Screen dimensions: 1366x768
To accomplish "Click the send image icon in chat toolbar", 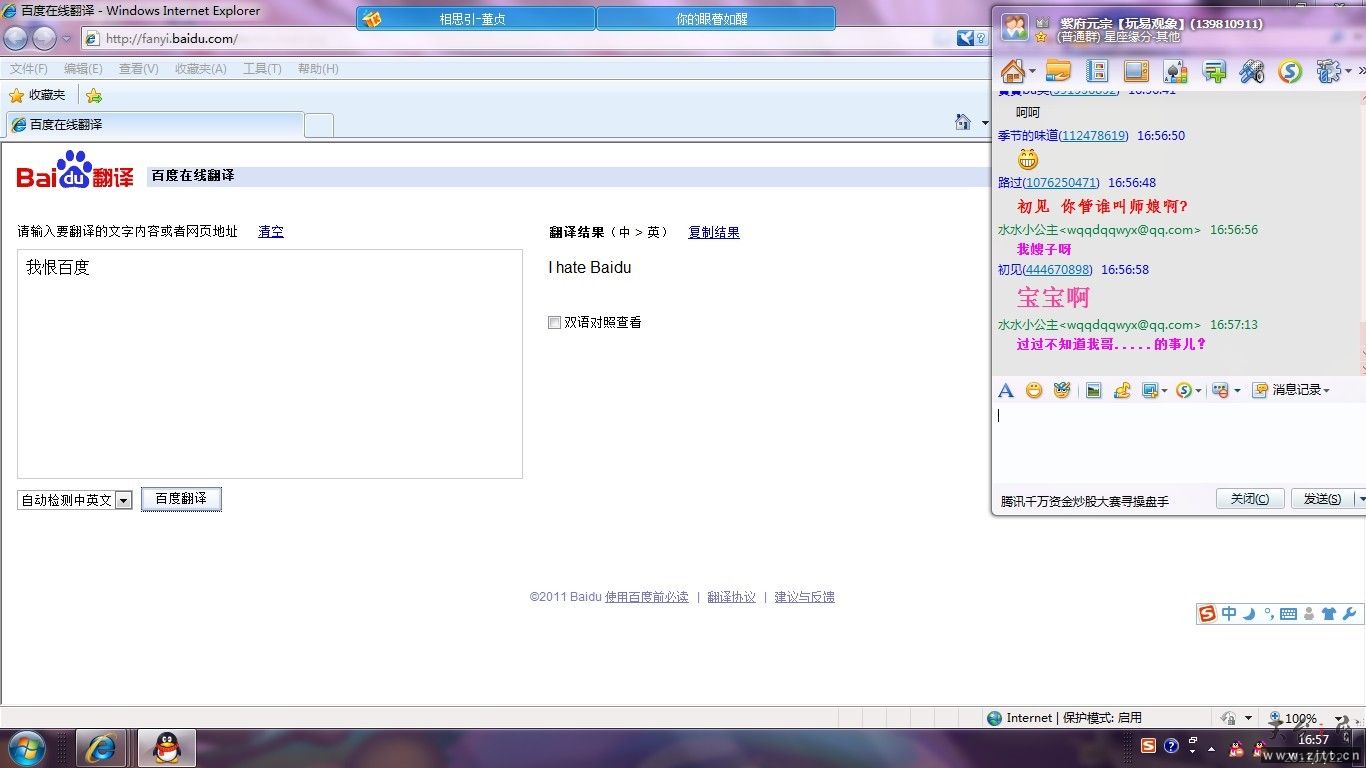I will click(x=1092, y=390).
